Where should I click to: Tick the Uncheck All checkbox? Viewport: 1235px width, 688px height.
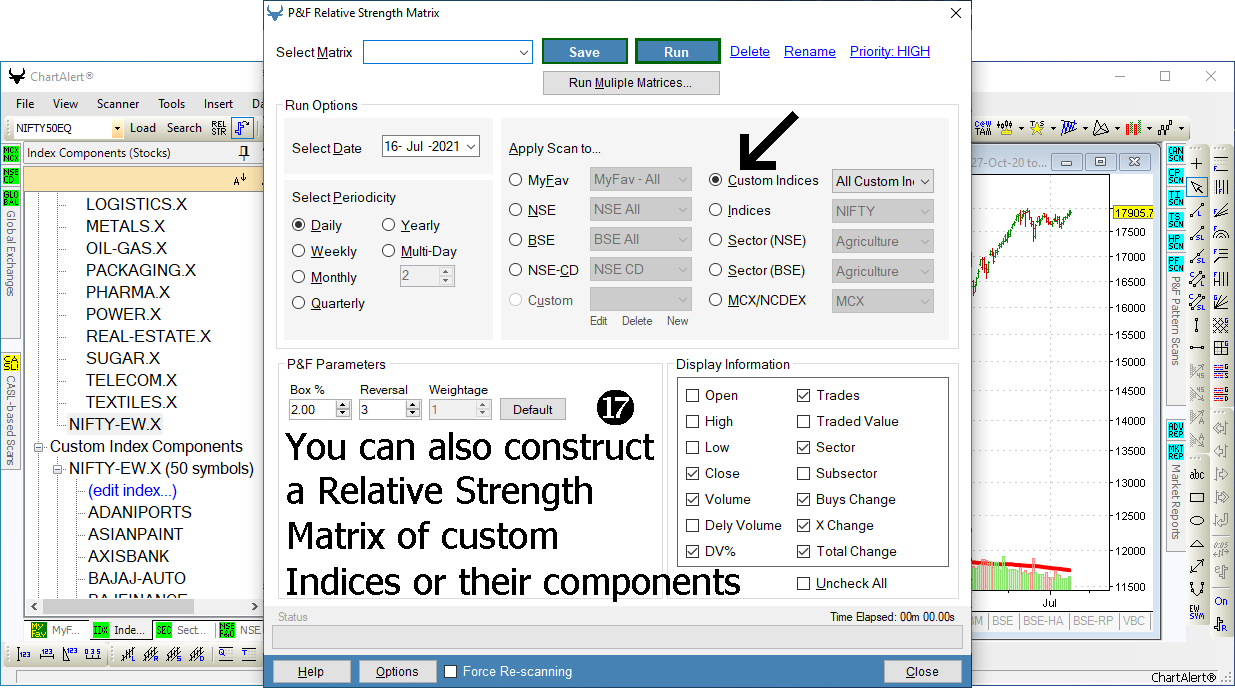[x=804, y=583]
